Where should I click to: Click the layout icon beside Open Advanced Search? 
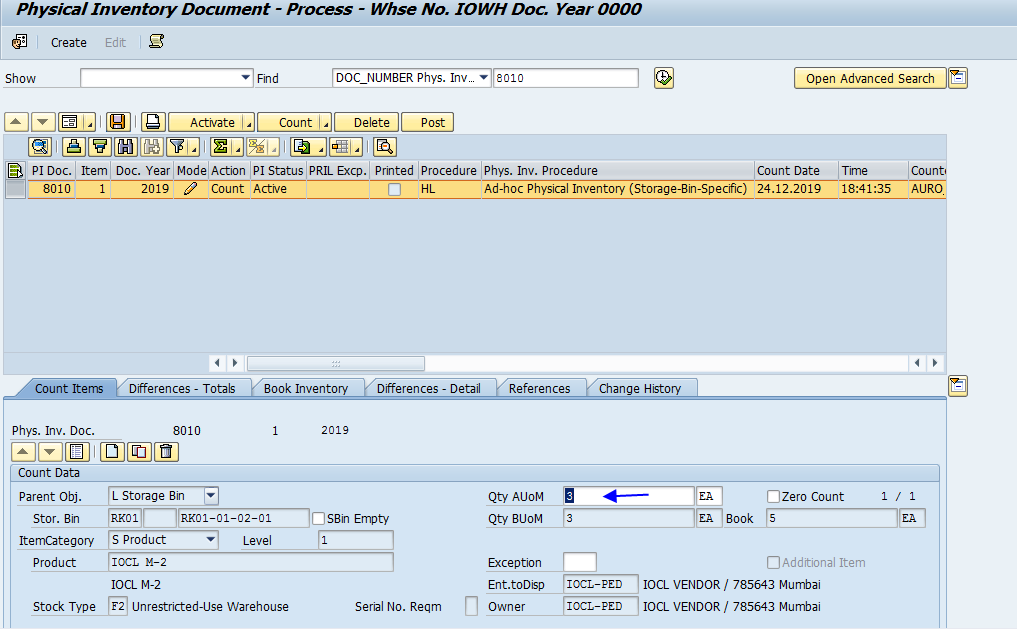click(x=958, y=78)
